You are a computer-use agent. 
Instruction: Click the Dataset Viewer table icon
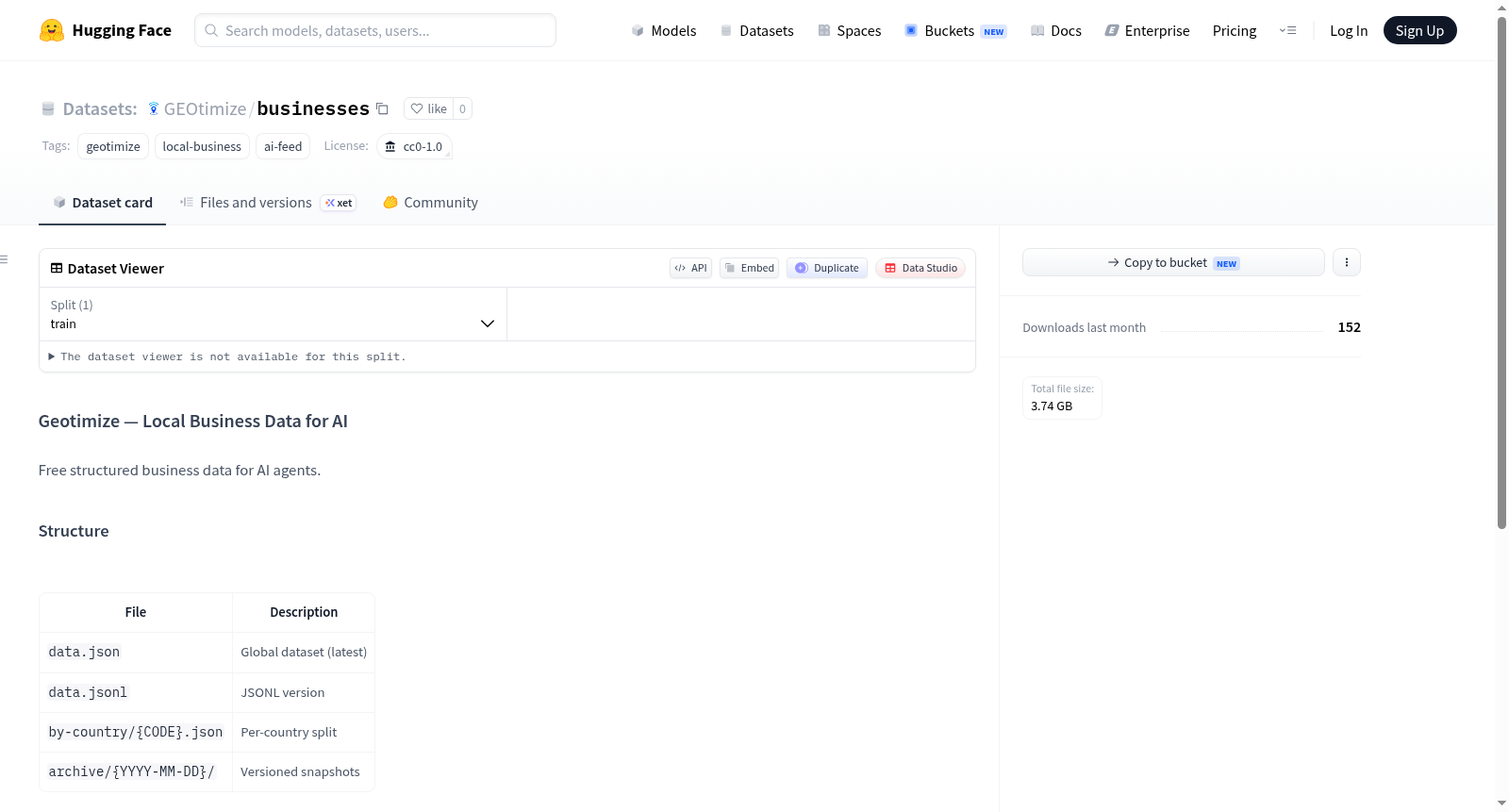(57, 268)
